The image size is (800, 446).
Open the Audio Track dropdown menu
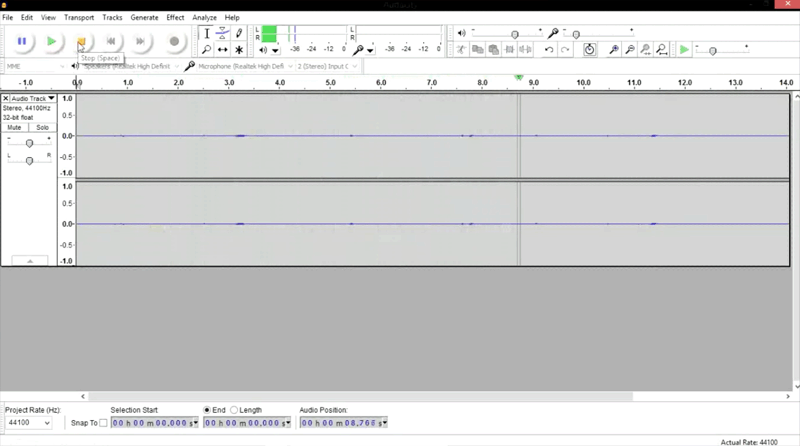30,99
